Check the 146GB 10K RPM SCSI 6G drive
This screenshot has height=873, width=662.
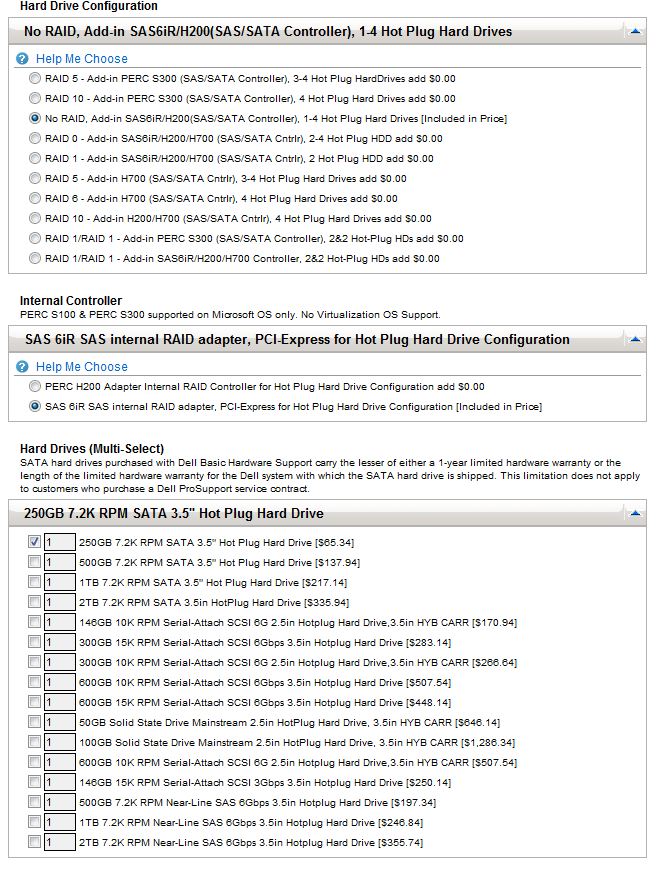pos(35,622)
